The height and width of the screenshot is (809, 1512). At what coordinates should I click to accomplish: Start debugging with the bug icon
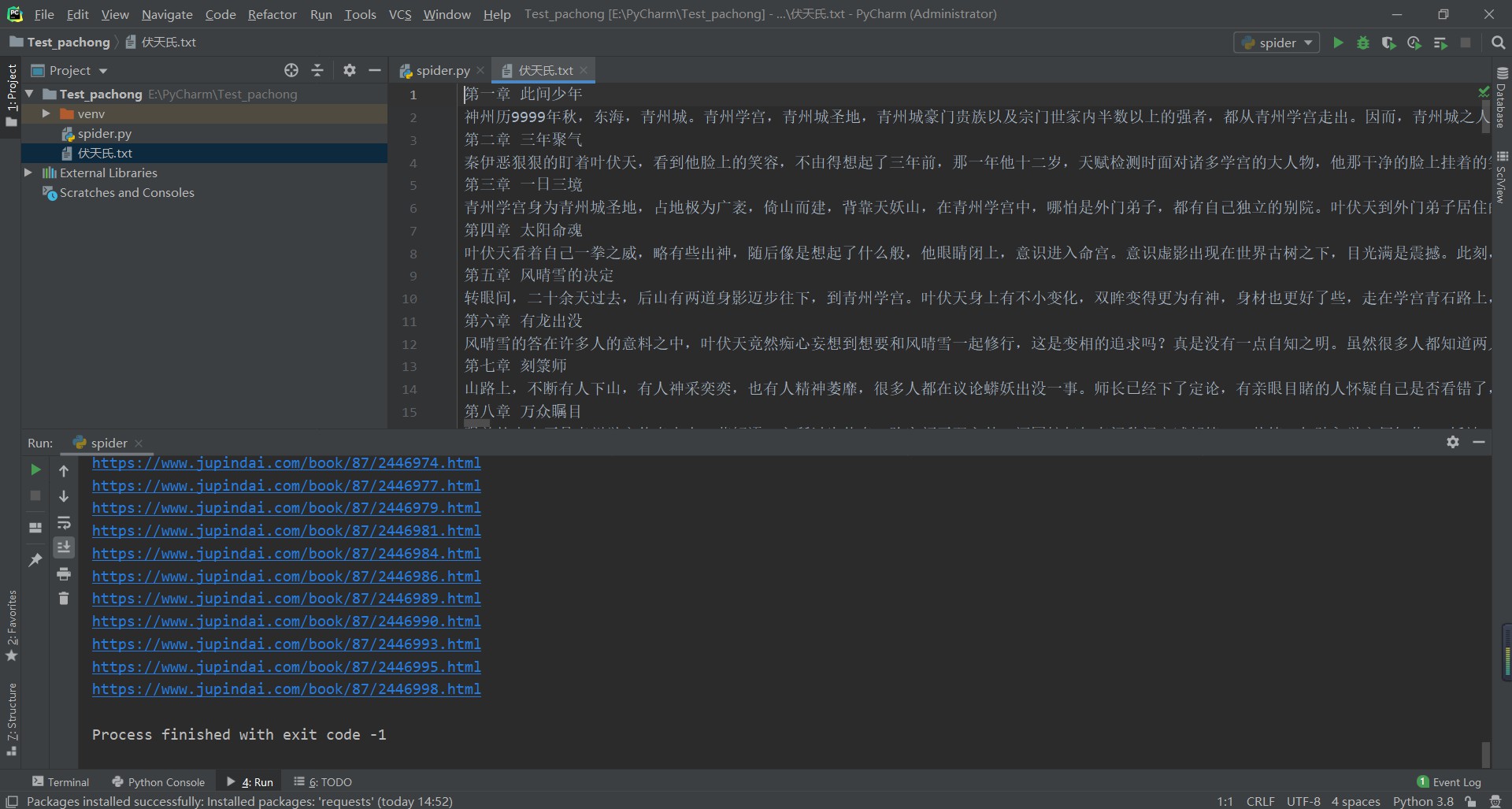click(1363, 43)
